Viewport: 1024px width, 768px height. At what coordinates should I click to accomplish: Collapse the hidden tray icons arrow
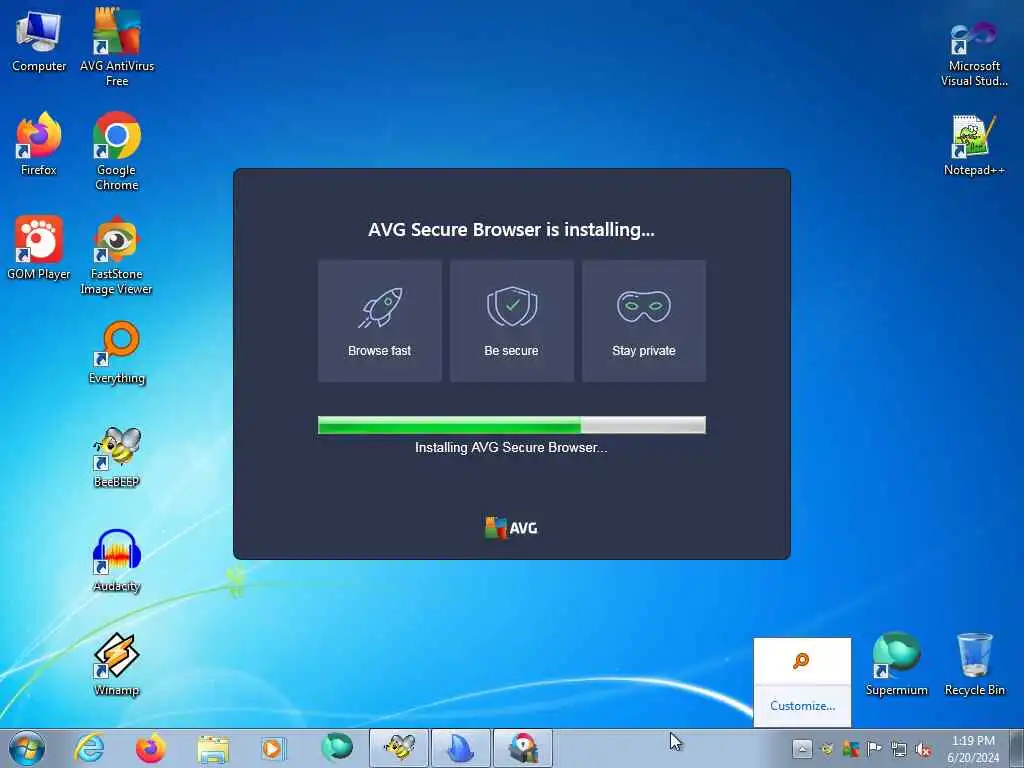803,749
